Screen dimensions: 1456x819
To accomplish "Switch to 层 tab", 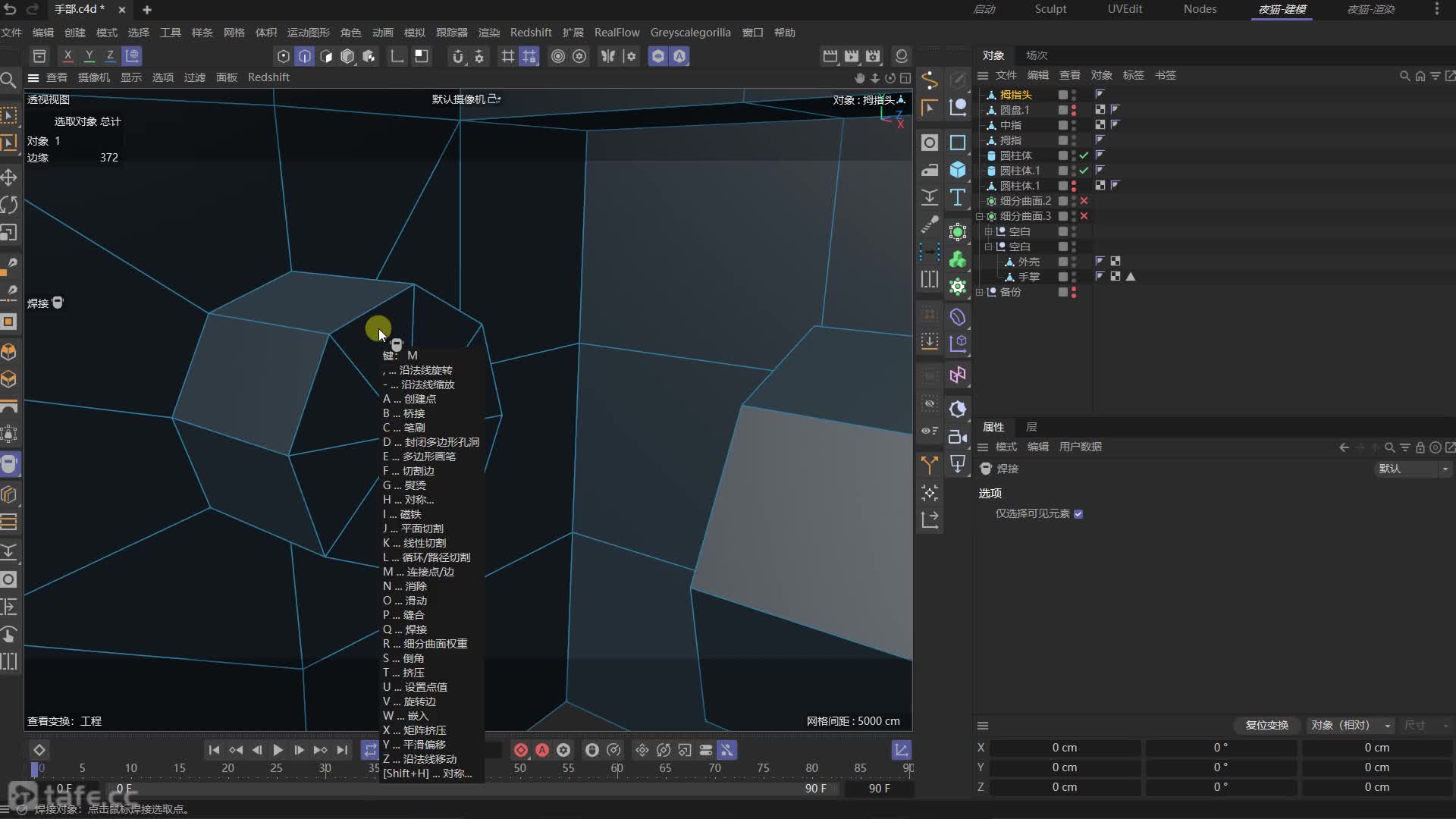I will (1031, 427).
